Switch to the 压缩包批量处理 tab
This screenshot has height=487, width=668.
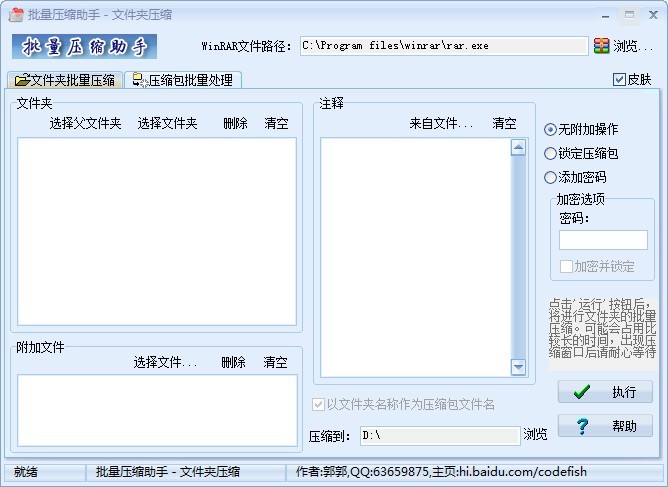pyautogui.click(x=183, y=80)
